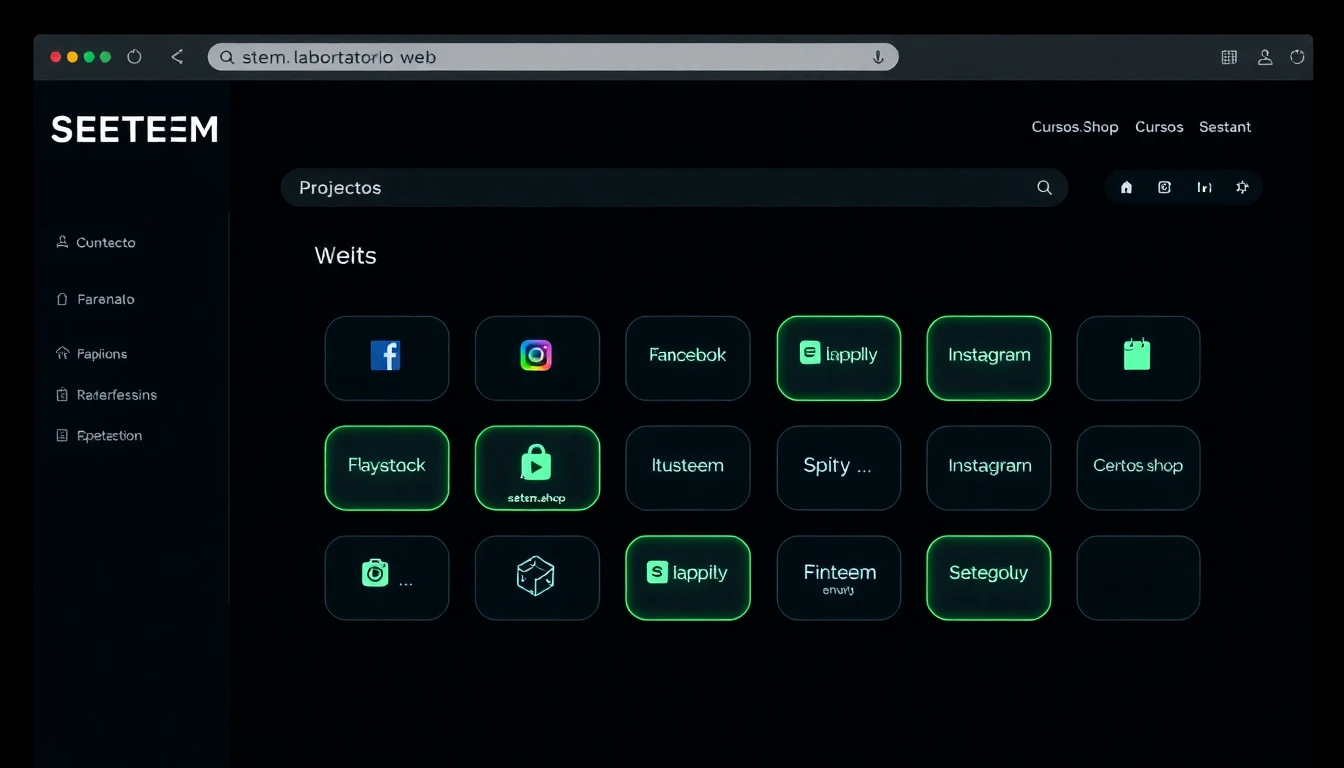Open the camera icon tile in the bottom row
The height and width of the screenshot is (768, 1344).
click(x=387, y=578)
